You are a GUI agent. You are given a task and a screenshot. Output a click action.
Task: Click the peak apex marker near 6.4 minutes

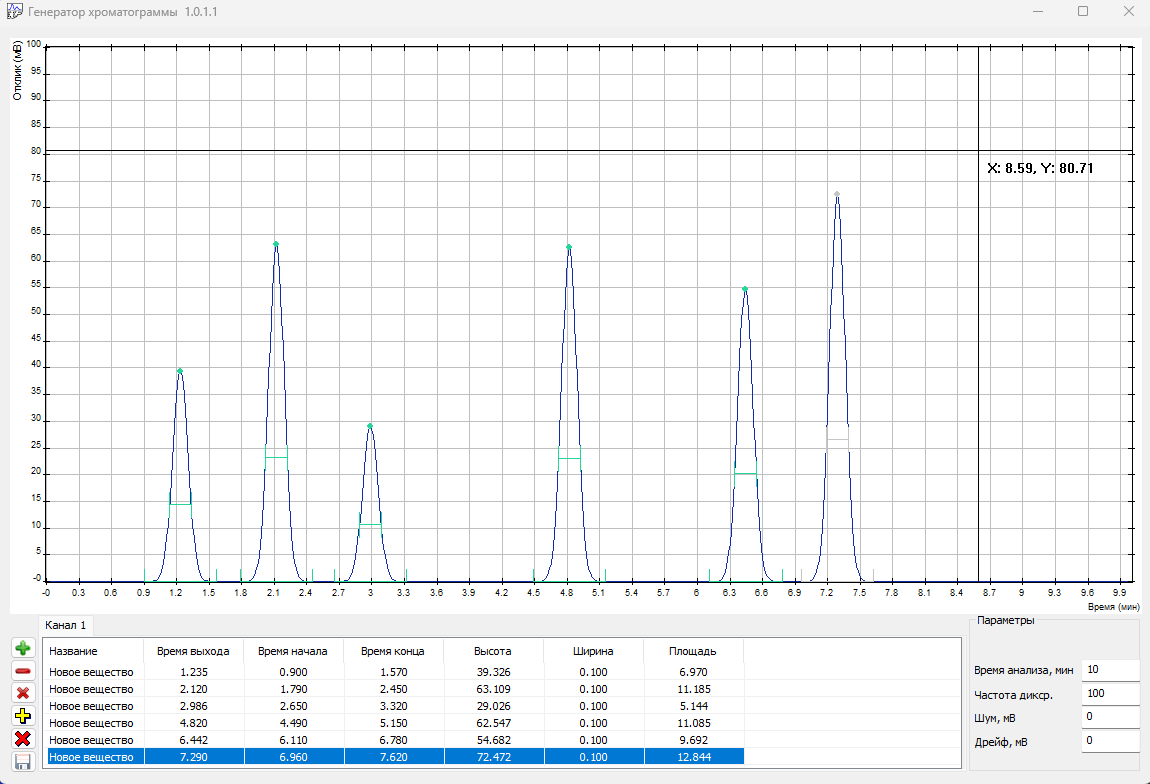coord(744,289)
